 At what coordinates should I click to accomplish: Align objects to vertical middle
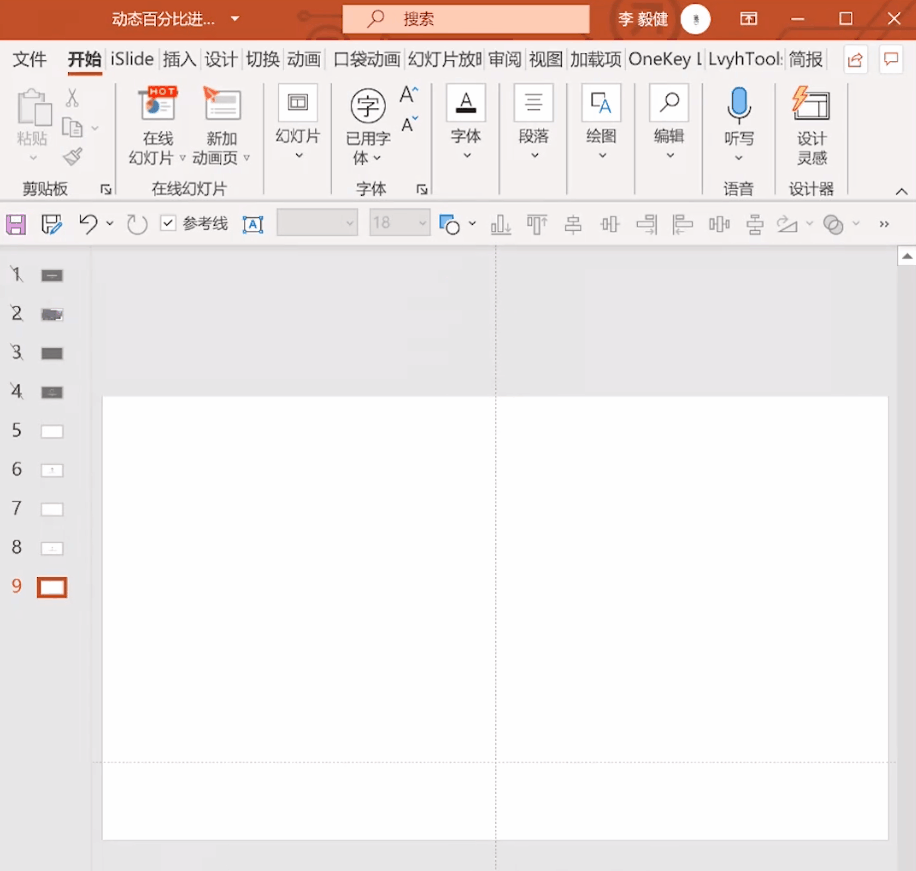click(610, 224)
